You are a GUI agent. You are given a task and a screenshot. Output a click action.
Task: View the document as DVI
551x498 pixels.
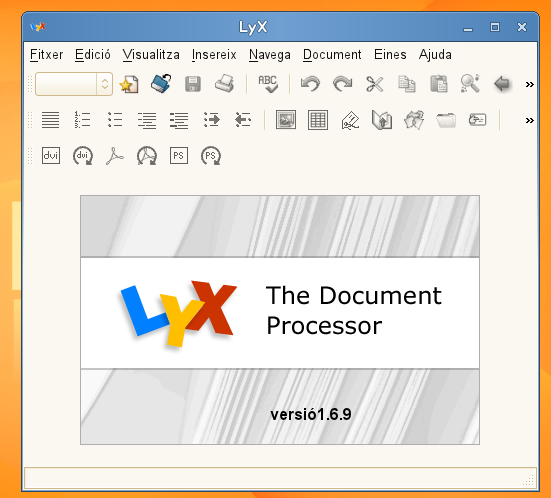[x=51, y=155]
